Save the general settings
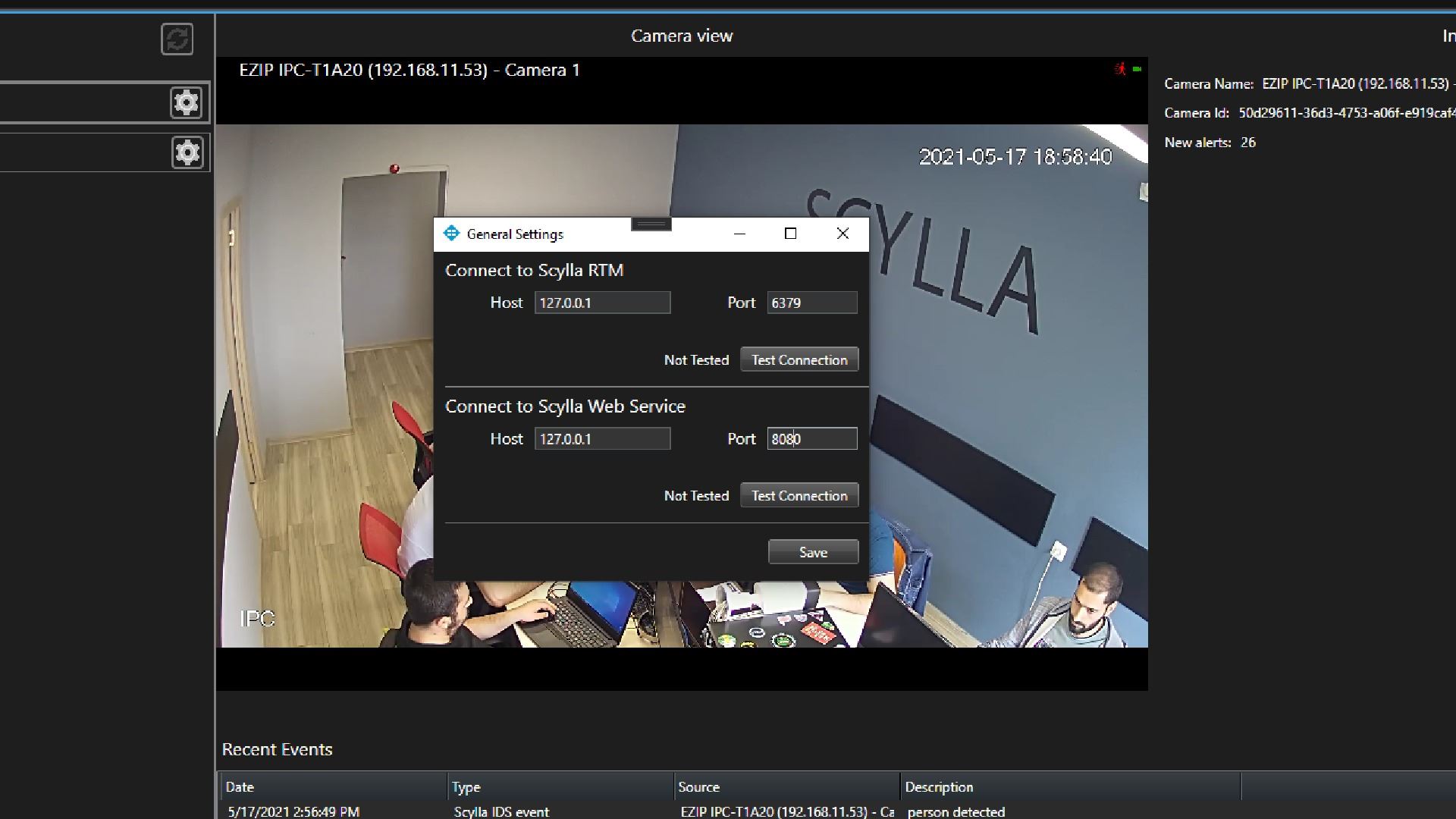The width and height of the screenshot is (1456, 819). point(813,552)
